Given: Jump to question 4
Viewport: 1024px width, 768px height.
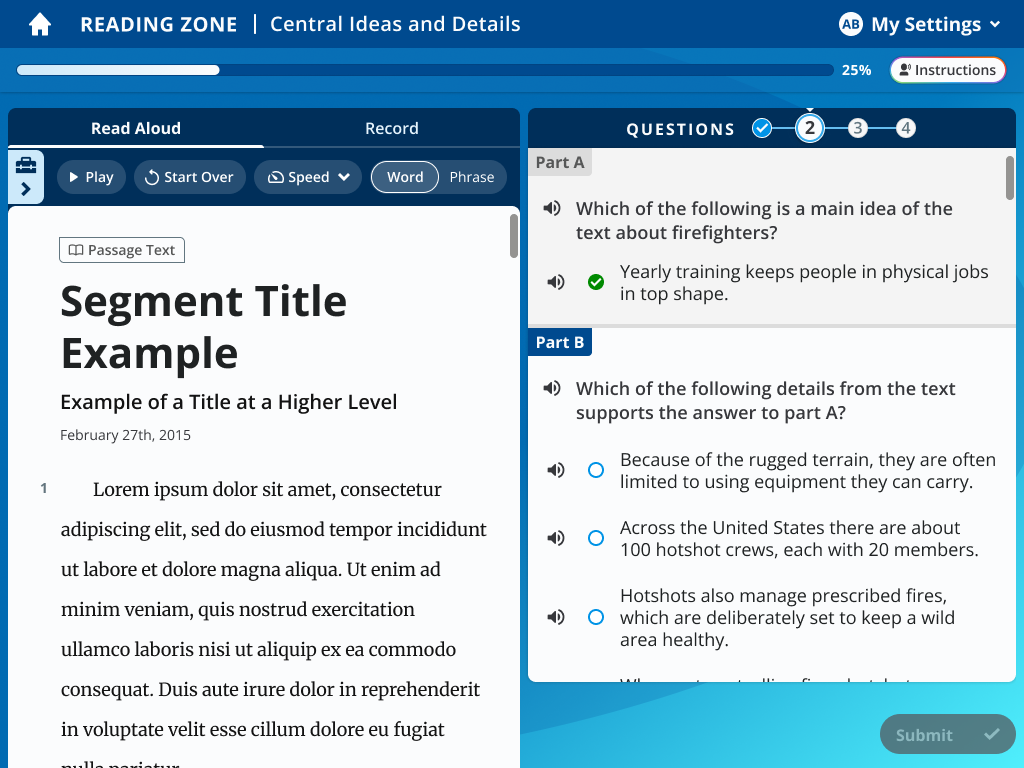Looking at the screenshot, I should (x=905, y=129).
